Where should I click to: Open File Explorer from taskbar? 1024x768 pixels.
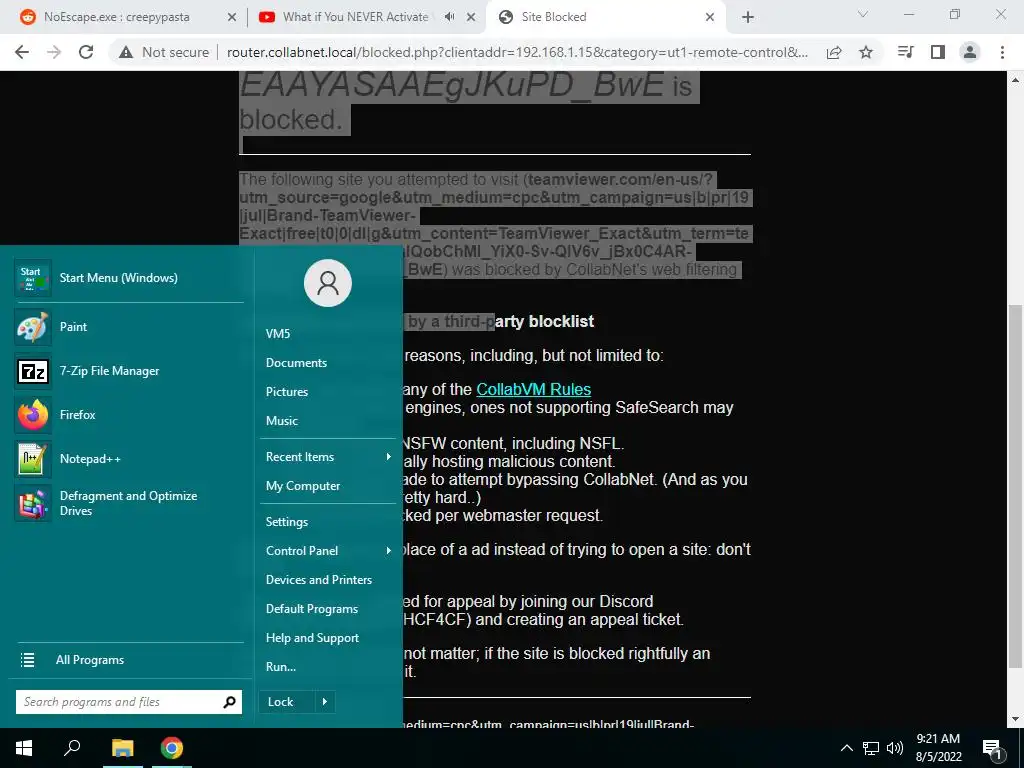click(122, 748)
